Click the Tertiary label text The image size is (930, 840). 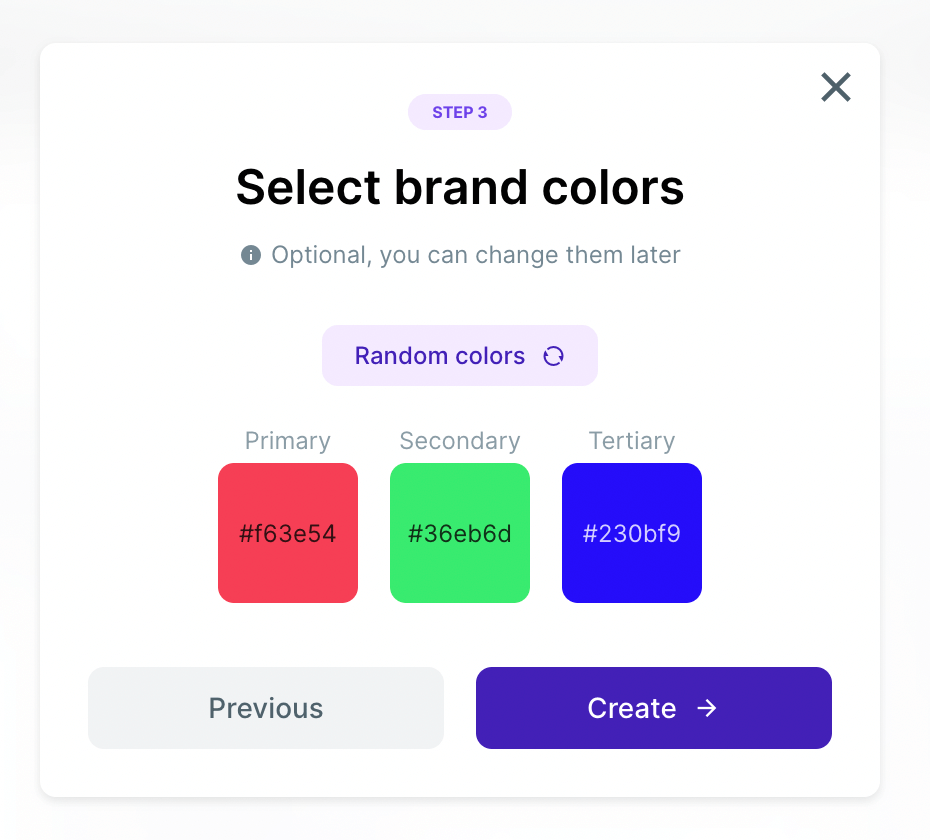pyautogui.click(x=632, y=441)
